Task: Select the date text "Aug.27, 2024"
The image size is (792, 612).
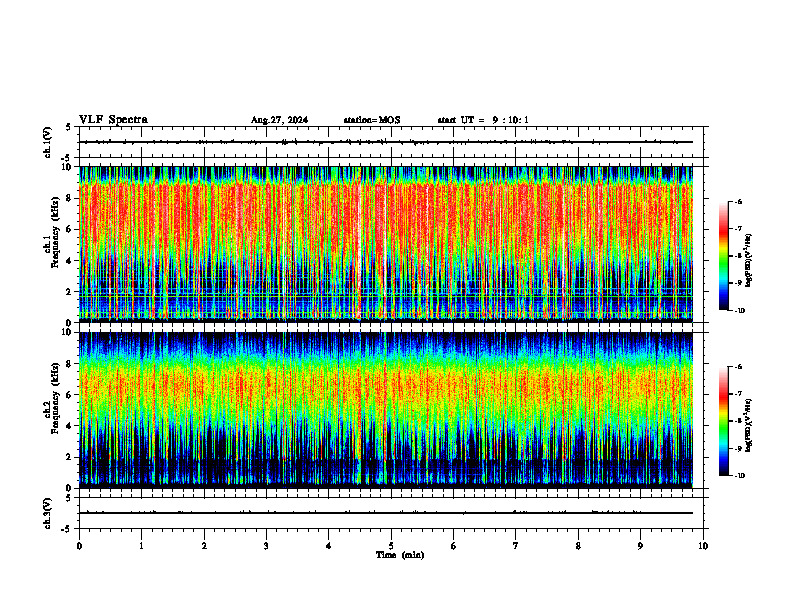Action: click(x=279, y=120)
